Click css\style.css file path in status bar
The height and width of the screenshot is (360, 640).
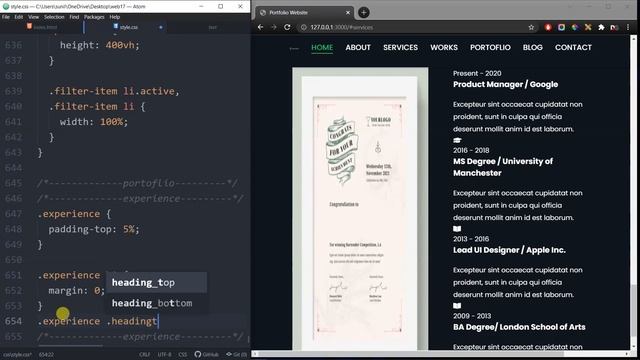pos(17,355)
